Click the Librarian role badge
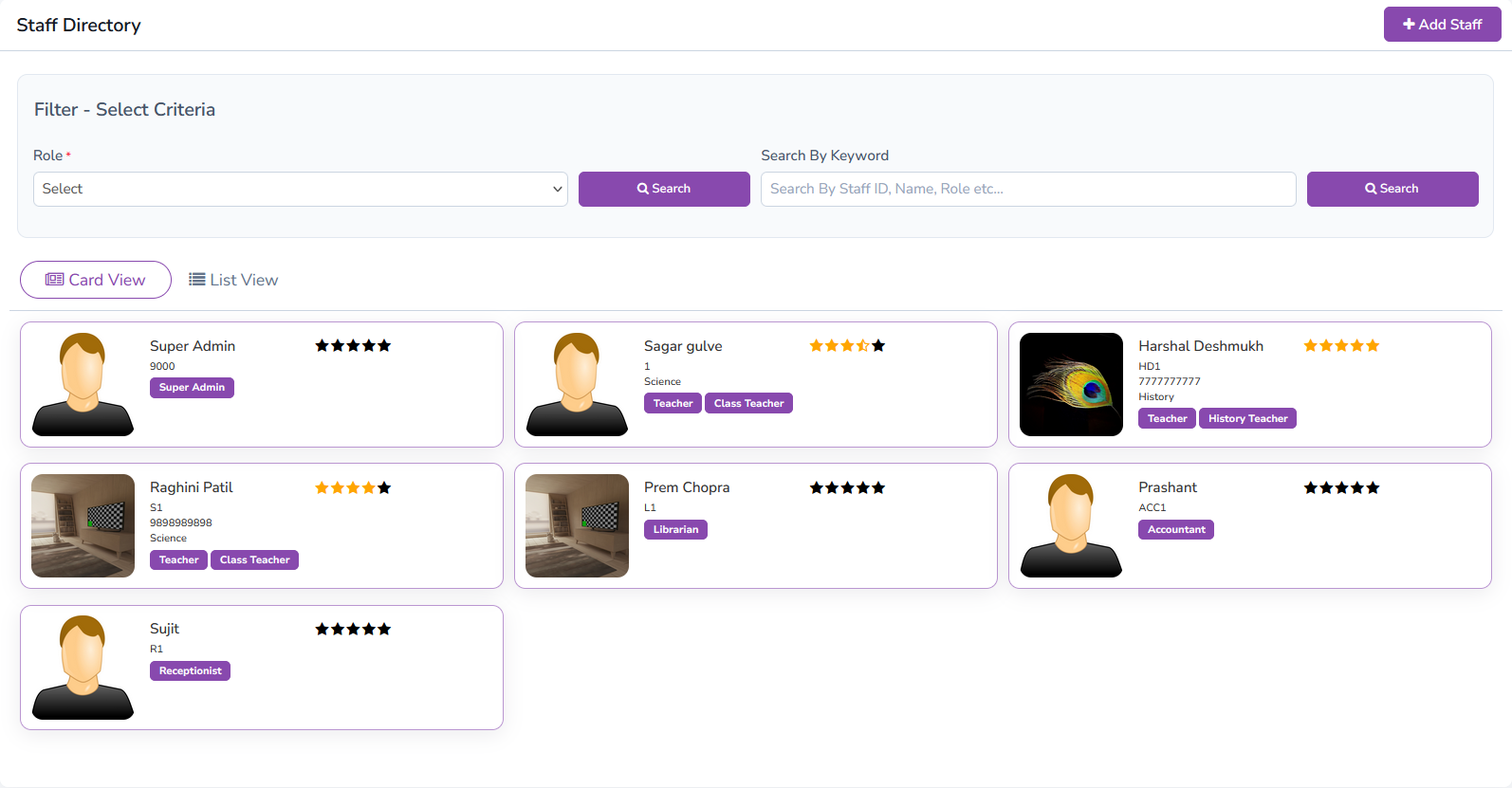 [675, 529]
